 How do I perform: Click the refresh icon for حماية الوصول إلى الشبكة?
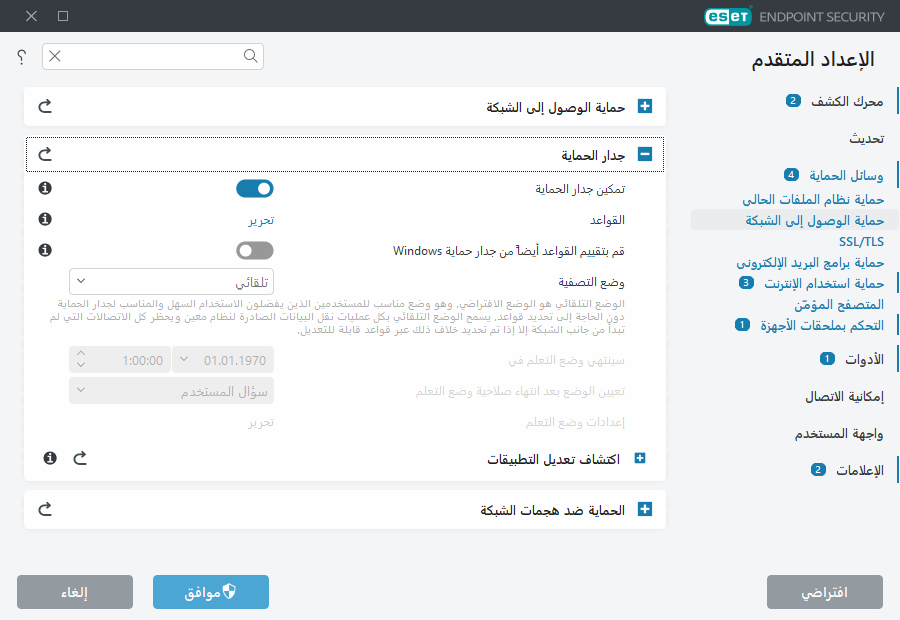[x=44, y=105]
